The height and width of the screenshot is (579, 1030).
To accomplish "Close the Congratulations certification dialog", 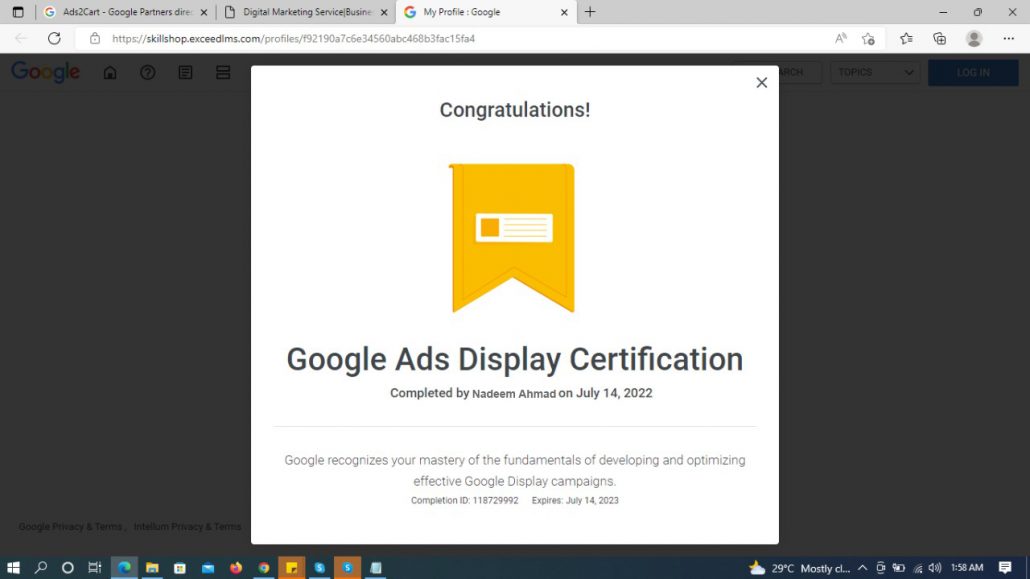I will (761, 82).
